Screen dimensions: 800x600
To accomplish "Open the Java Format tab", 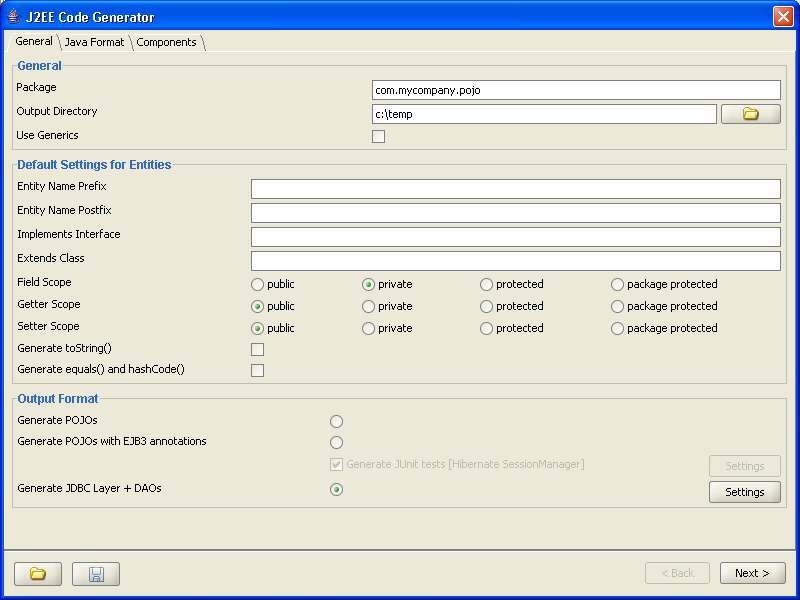I will tap(94, 42).
